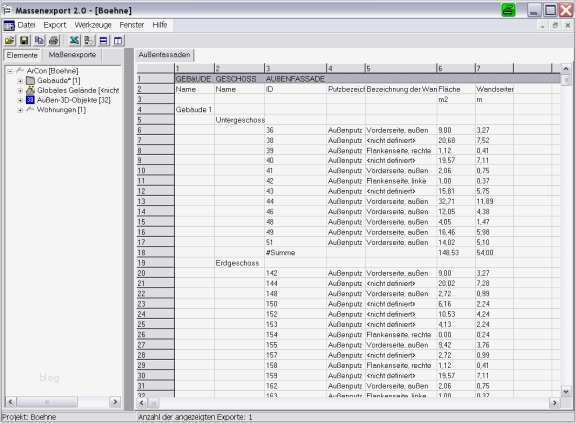Click the tree panel's scrollbar right arrow
This screenshot has height=423, width=576.
tap(115, 402)
